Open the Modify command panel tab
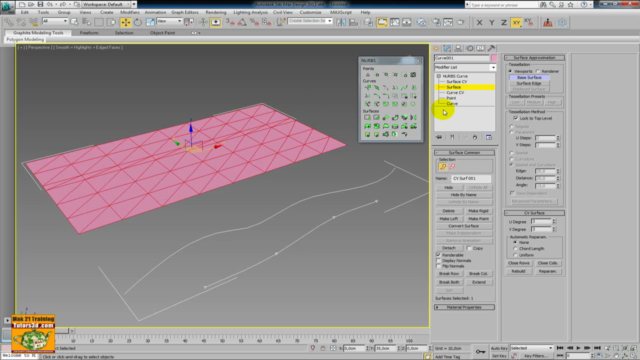 click(447, 48)
